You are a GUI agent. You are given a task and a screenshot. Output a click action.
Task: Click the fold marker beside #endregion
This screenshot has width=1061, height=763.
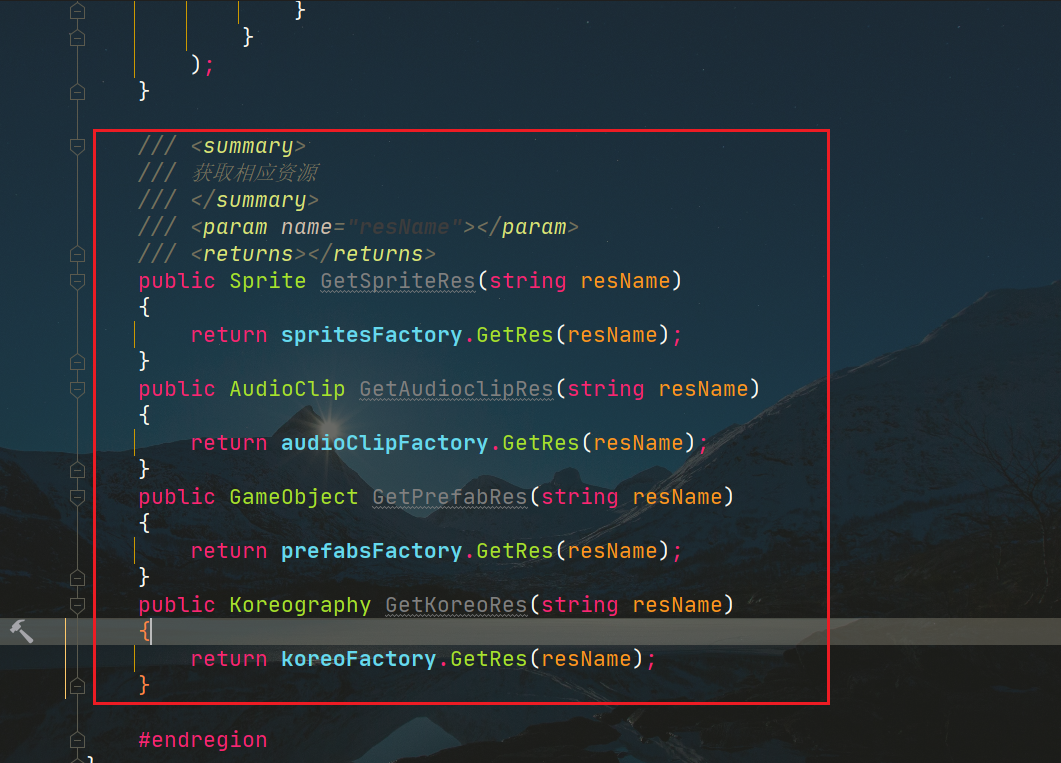(x=77, y=740)
